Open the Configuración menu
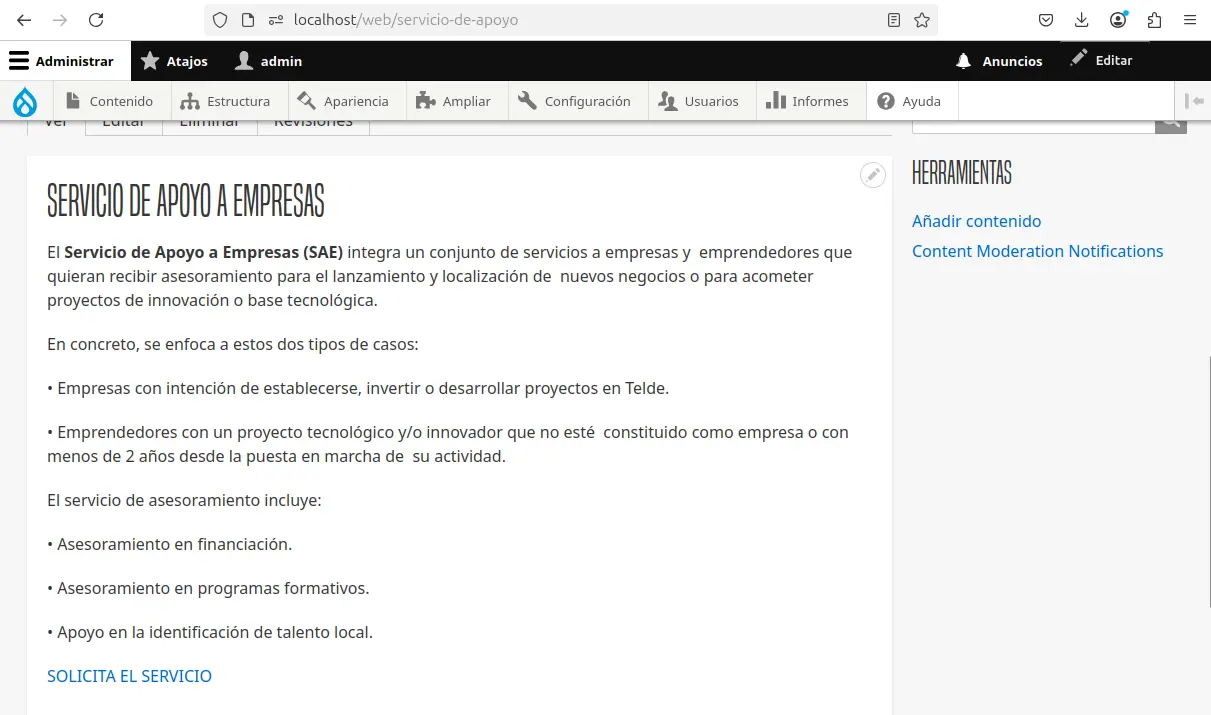Screen dimensions: 1211x715 click(576, 100)
